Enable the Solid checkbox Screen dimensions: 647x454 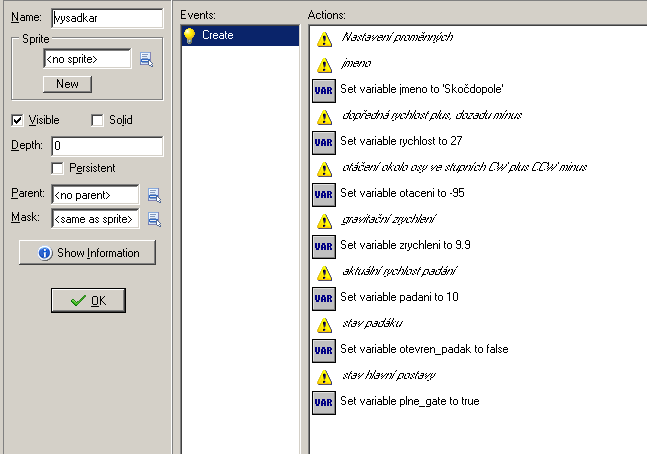[97, 120]
